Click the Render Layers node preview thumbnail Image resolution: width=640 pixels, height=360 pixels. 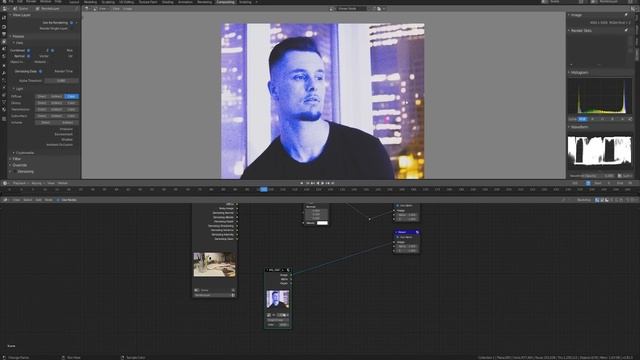pos(214,265)
